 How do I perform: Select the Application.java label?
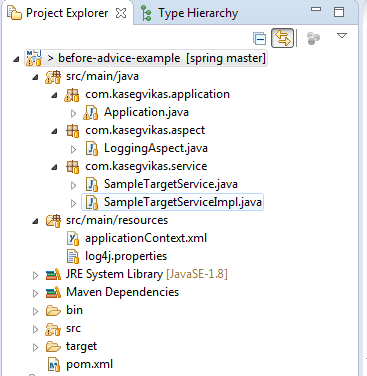[146, 112]
